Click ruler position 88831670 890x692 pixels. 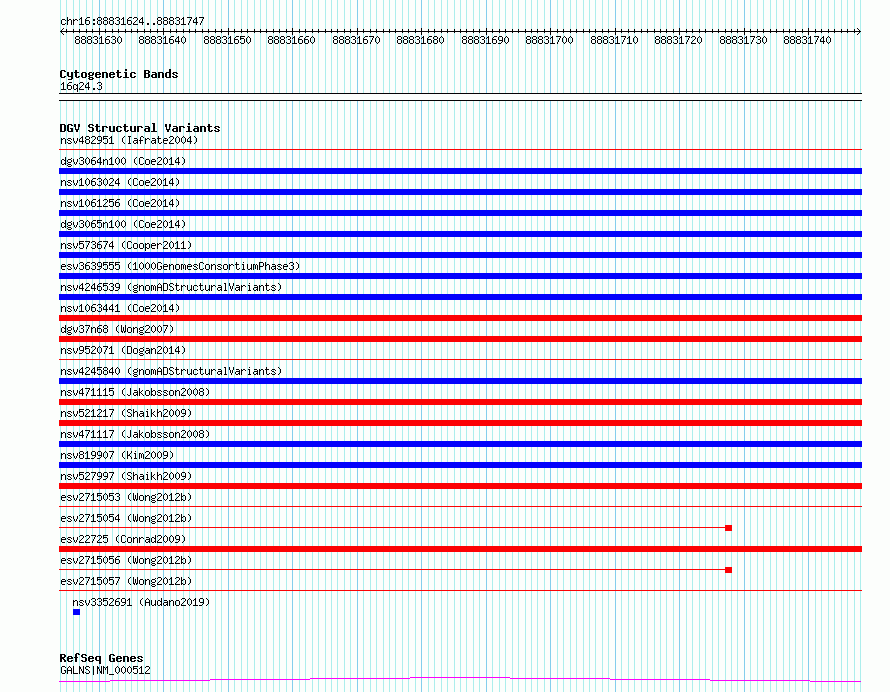[x=356, y=40]
